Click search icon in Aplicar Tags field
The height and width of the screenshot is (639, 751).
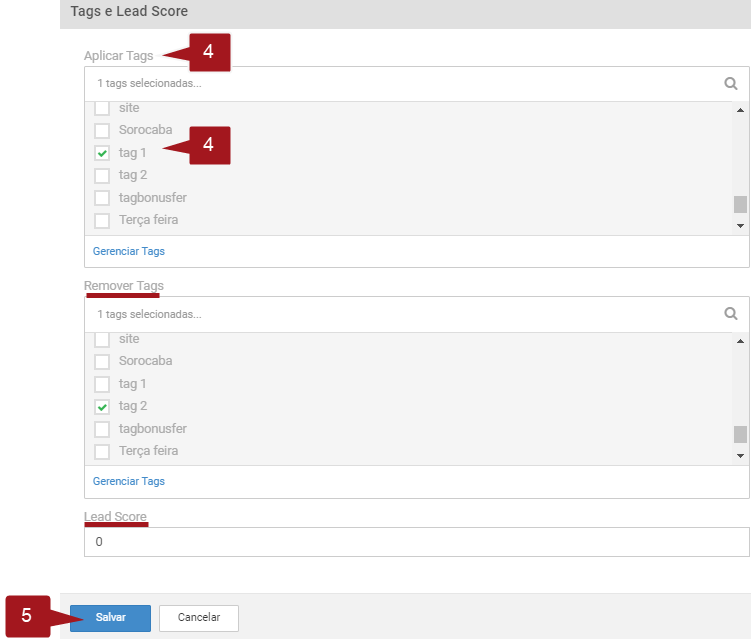[x=731, y=84]
